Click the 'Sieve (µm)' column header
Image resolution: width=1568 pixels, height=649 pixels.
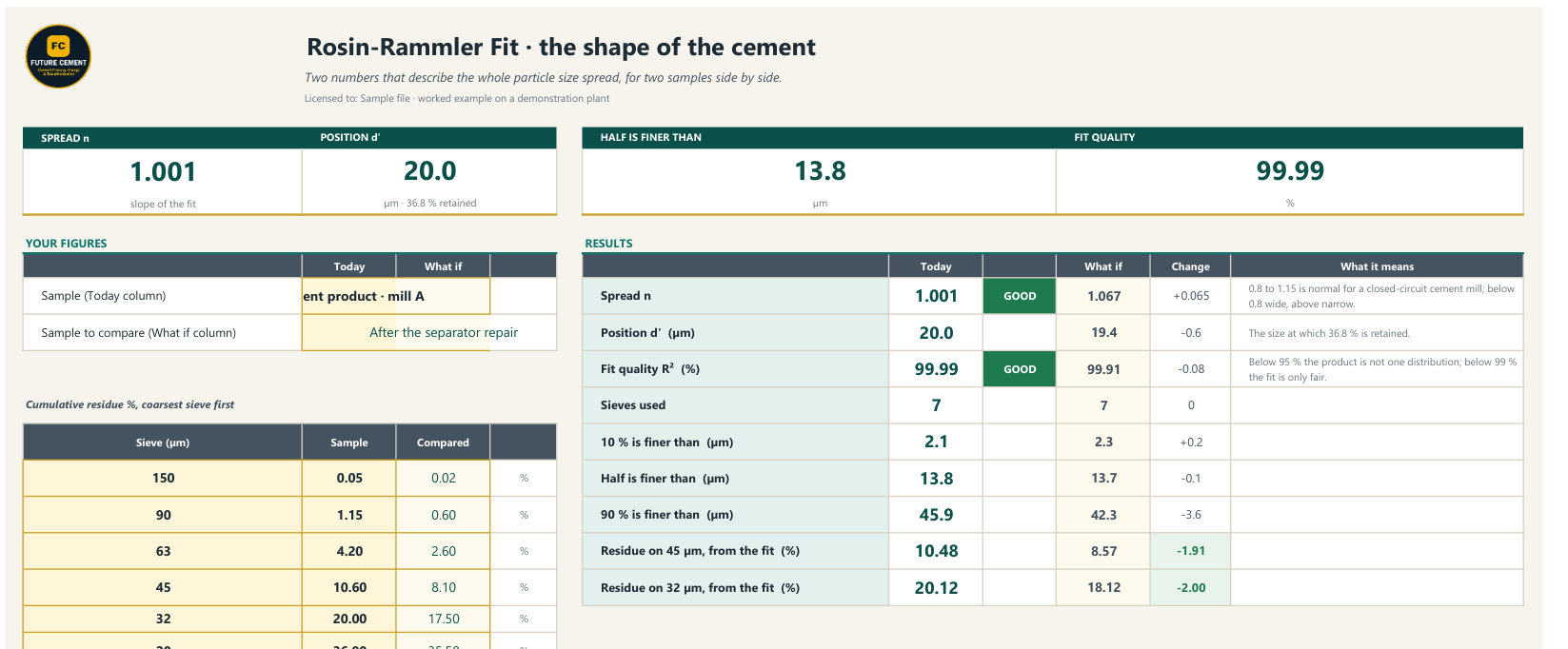point(163,442)
